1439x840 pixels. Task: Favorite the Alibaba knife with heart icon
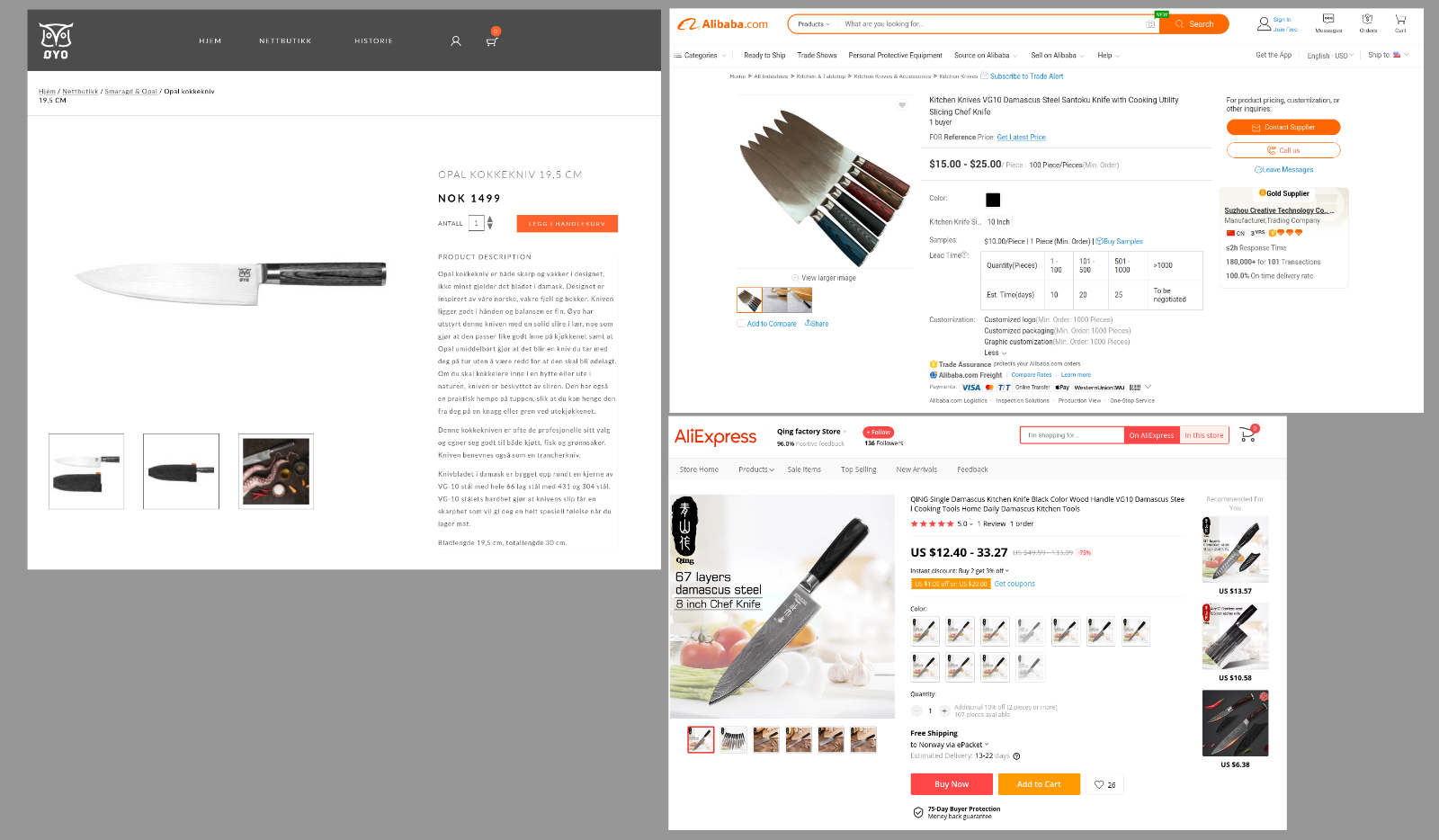coord(902,105)
